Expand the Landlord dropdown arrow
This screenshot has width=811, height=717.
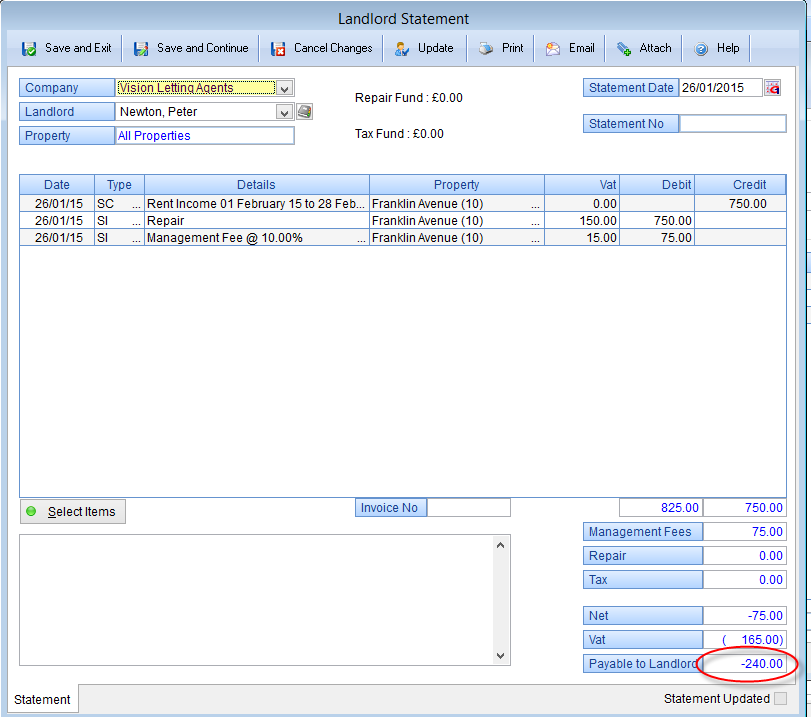pyautogui.click(x=284, y=112)
